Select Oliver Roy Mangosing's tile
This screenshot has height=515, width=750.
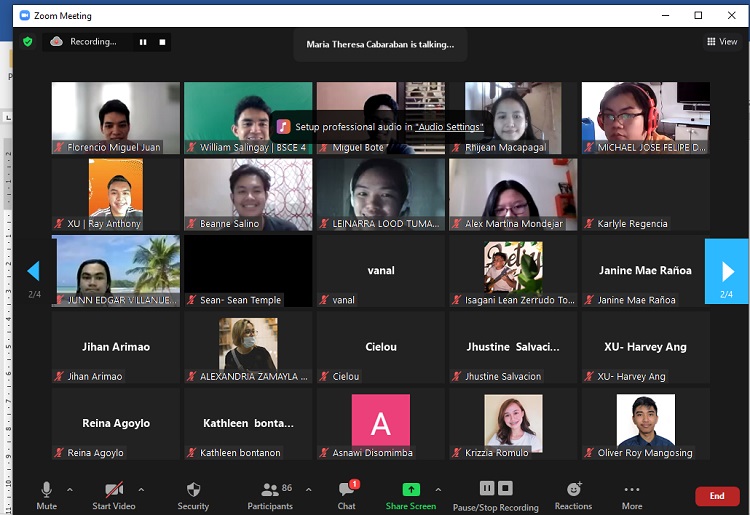click(x=646, y=424)
